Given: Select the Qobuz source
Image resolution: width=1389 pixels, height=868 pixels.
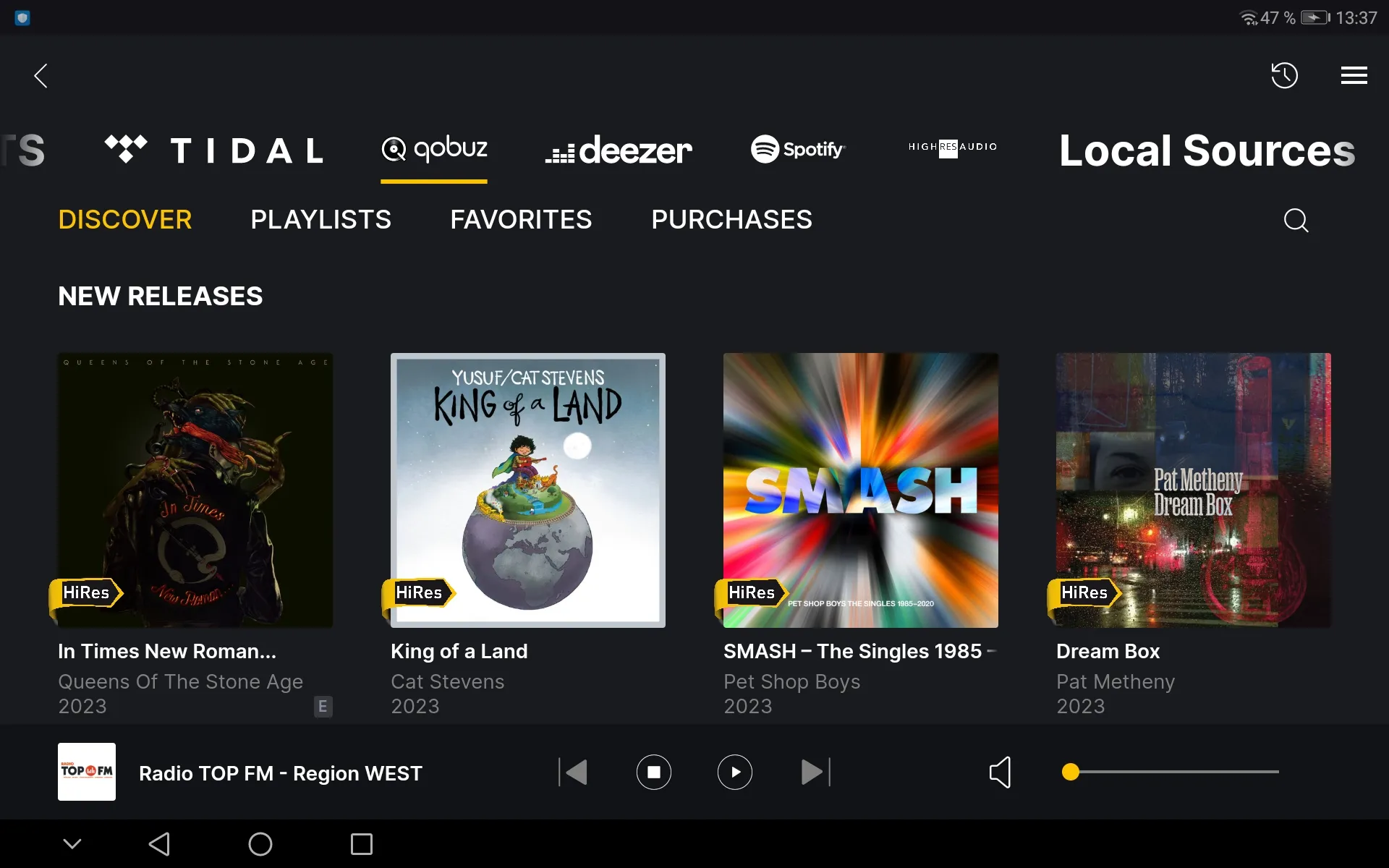Looking at the screenshot, I should tap(434, 149).
